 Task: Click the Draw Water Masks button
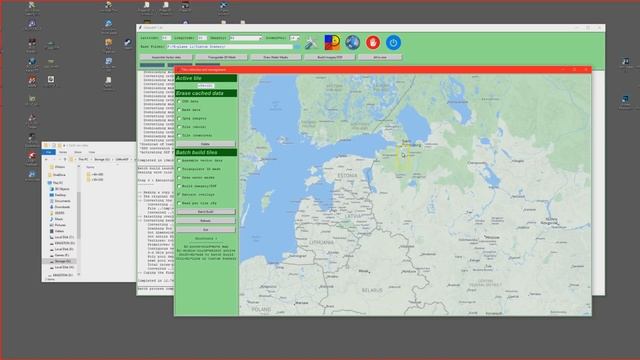[x=276, y=57]
